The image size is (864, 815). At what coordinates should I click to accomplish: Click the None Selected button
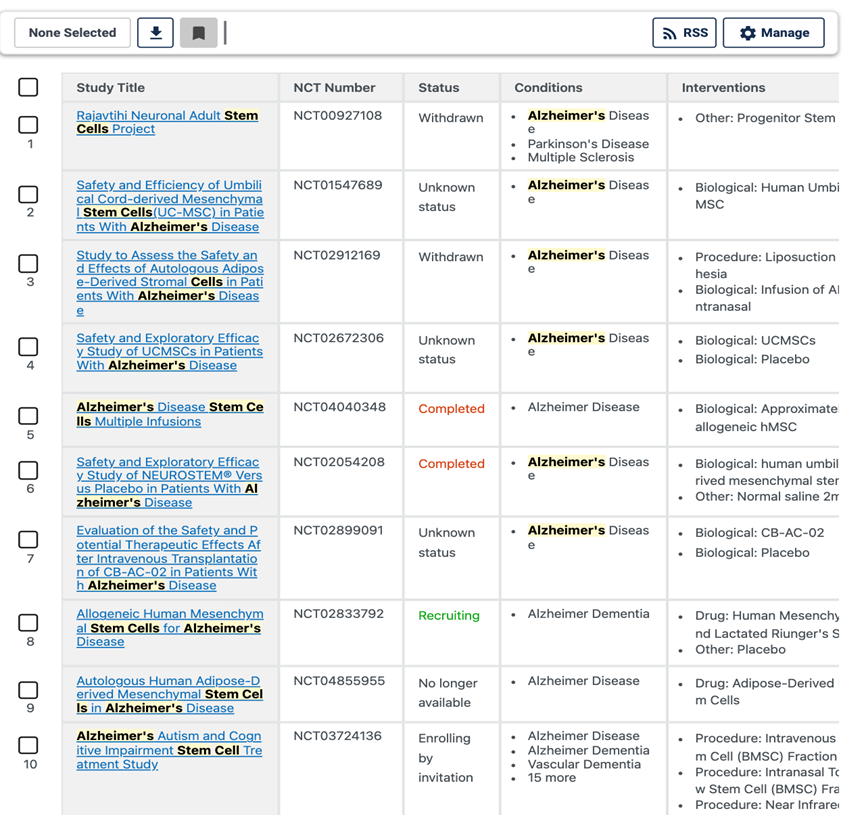tap(72, 33)
